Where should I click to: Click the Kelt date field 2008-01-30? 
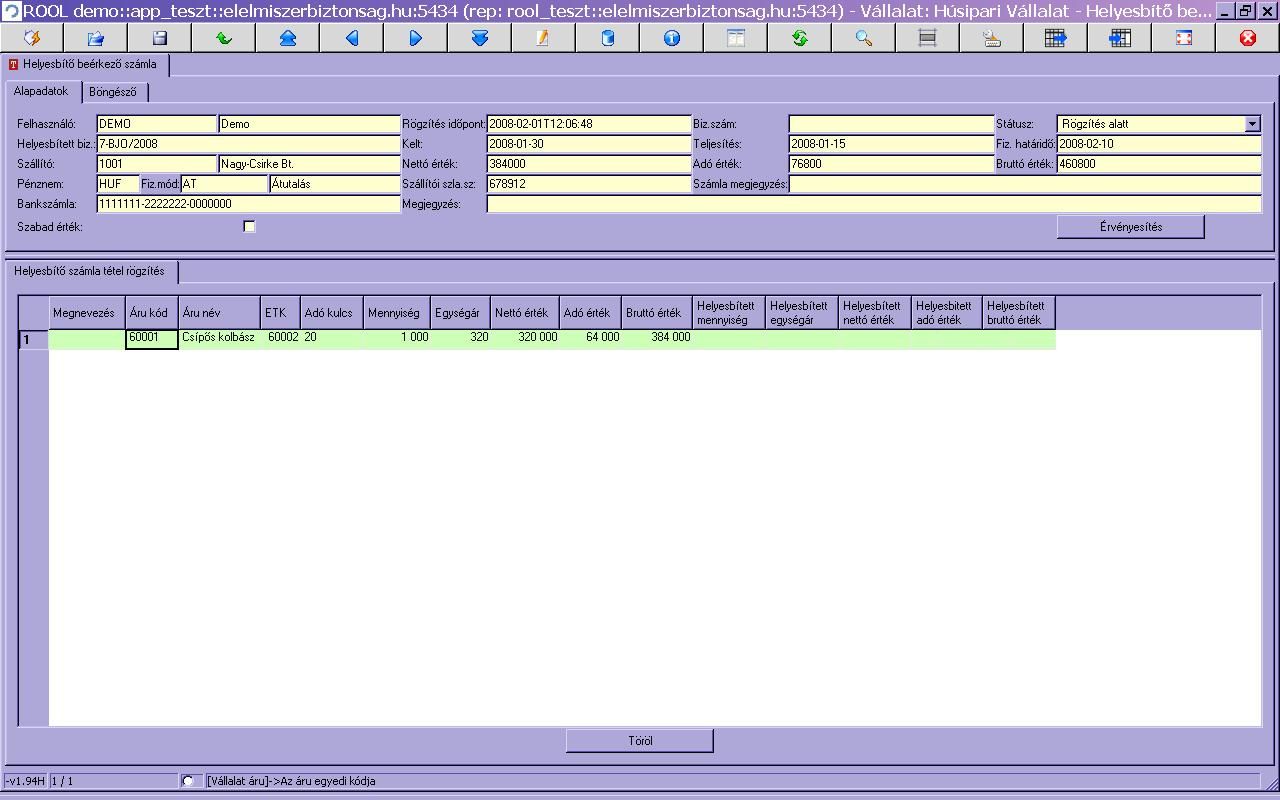click(x=589, y=144)
